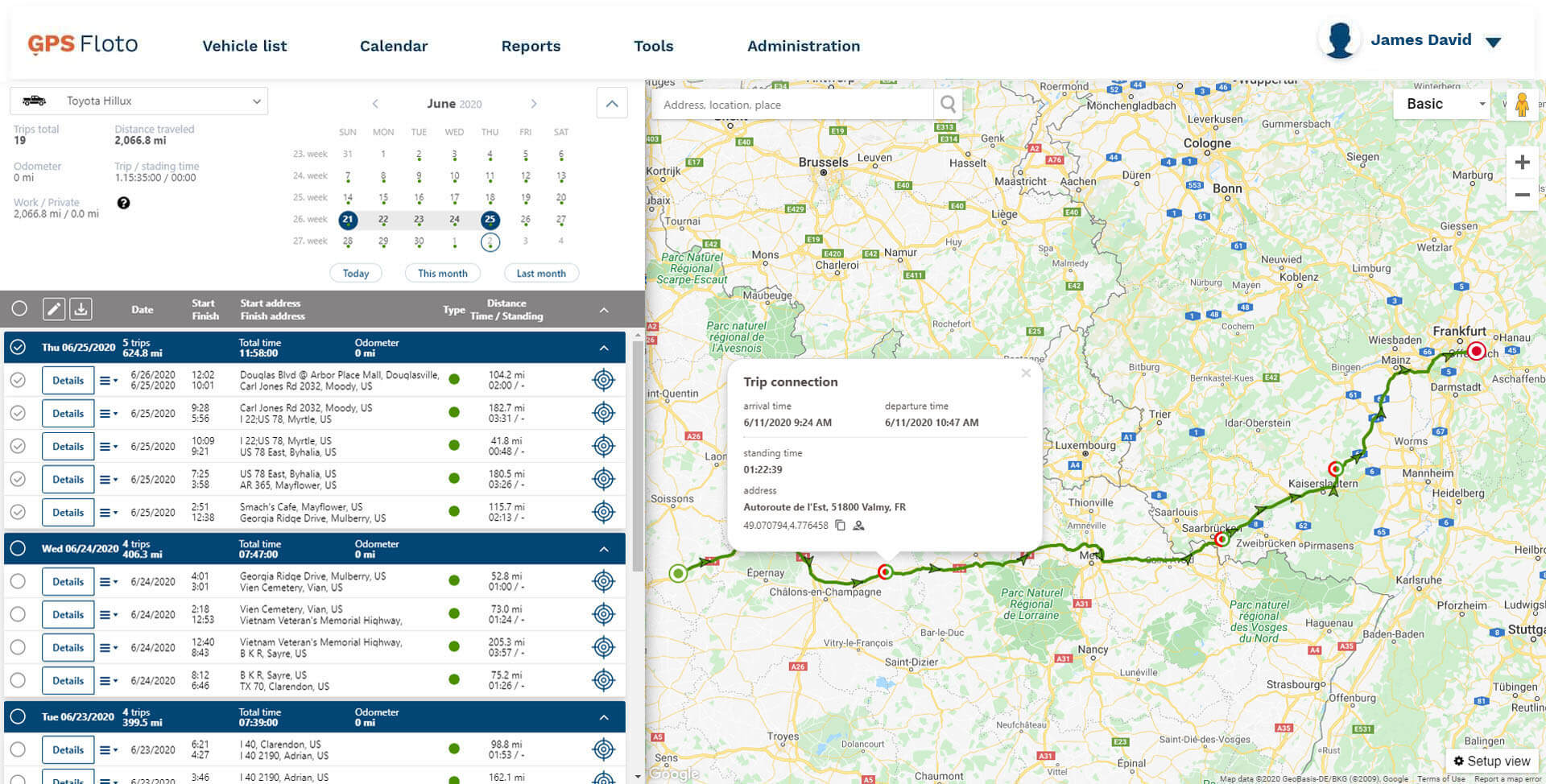Go to previous month arrow in calendar
1546x784 pixels.
click(375, 104)
